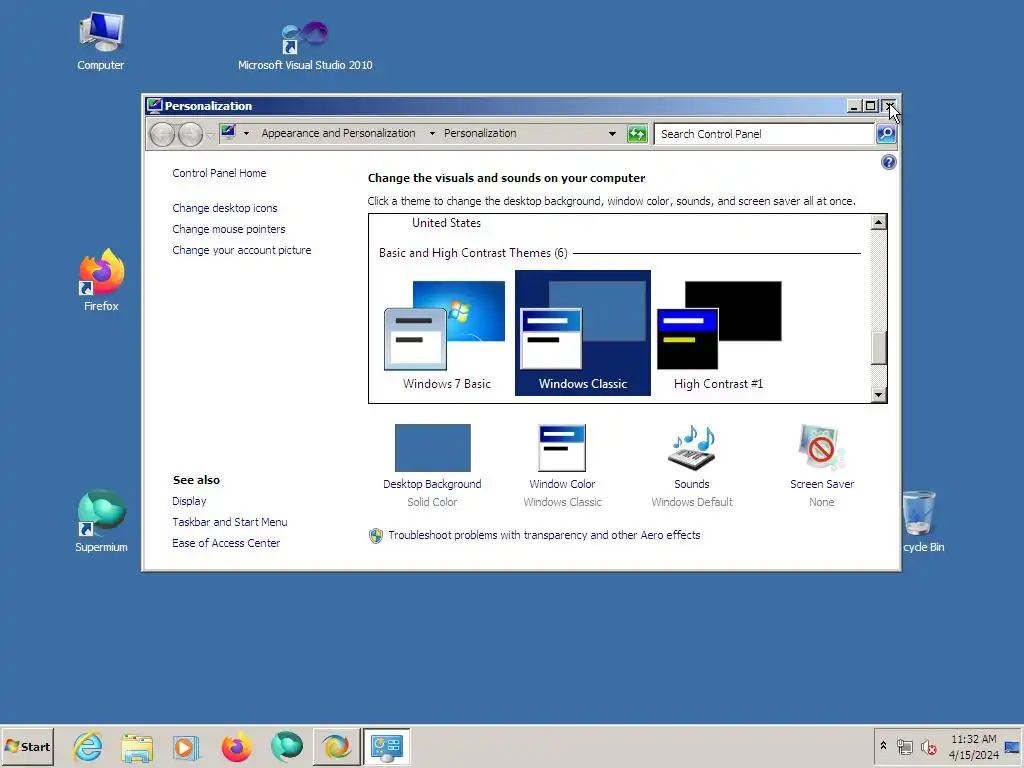Click the green Refresh button
The width and height of the screenshot is (1024, 768).
[x=637, y=134]
